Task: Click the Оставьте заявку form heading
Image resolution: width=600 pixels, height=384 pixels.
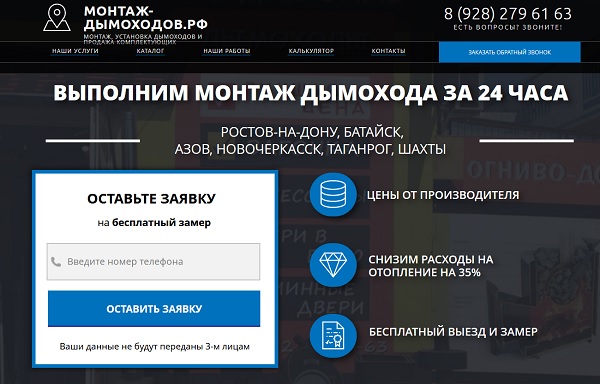Action: (152, 199)
